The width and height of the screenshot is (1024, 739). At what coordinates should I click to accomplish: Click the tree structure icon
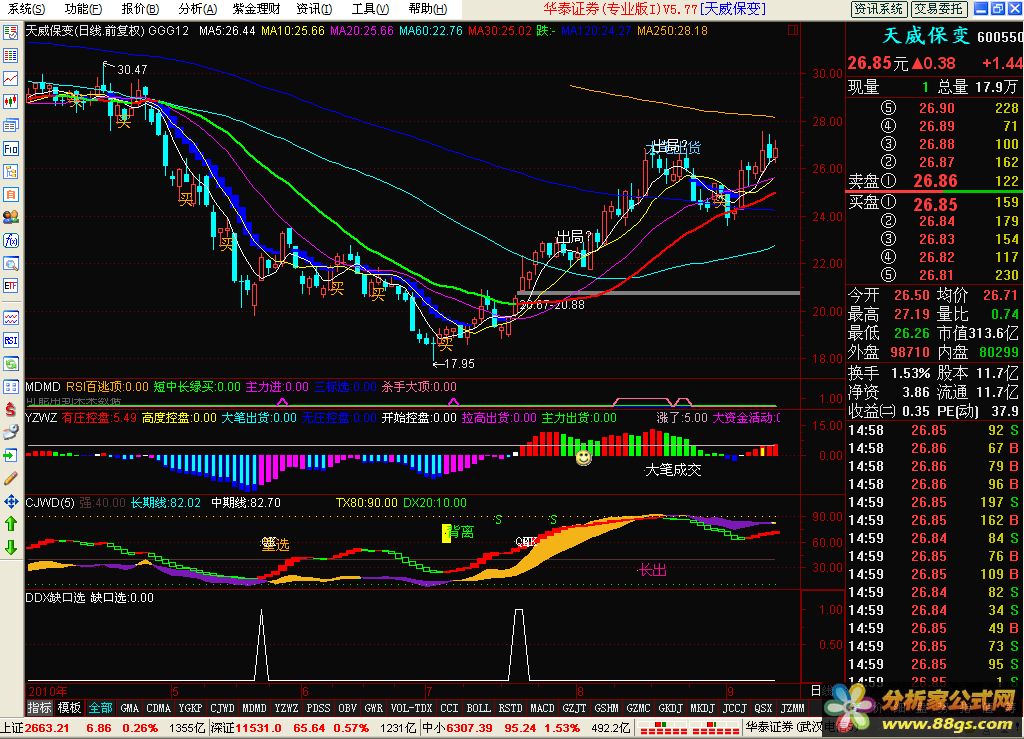(10, 171)
